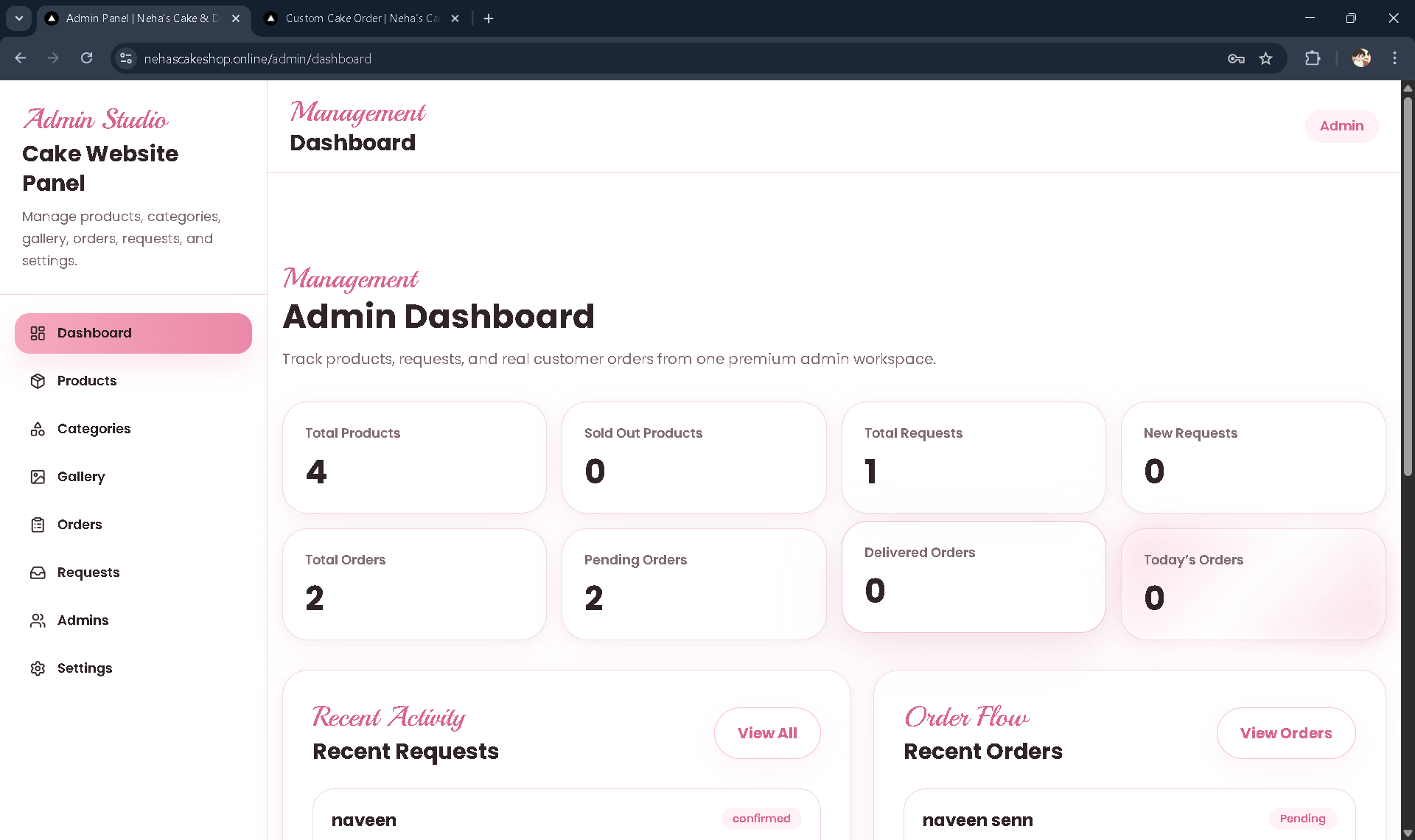Click View All recent requests
1415x840 pixels.
point(766,732)
